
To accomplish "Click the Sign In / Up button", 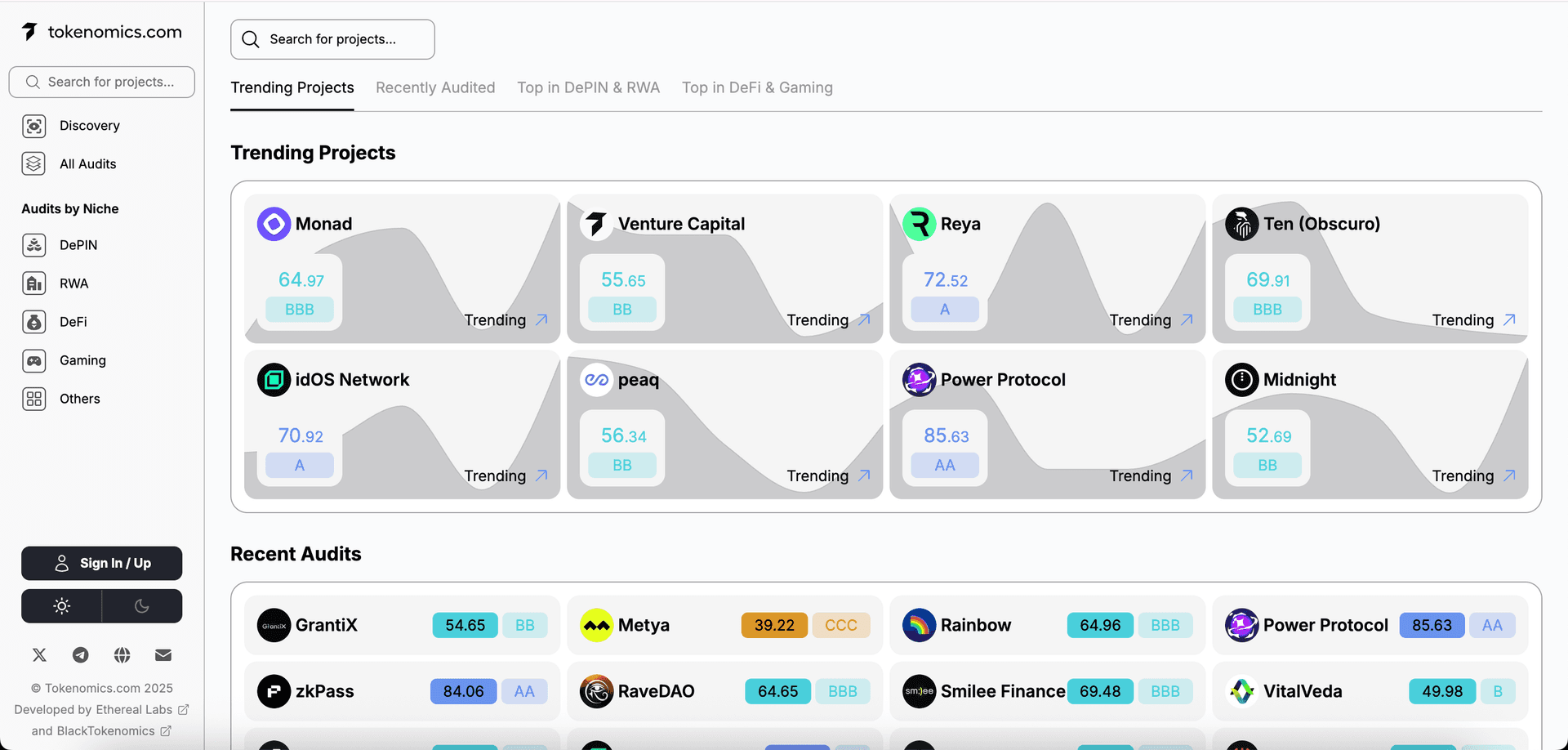I will [x=101, y=563].
